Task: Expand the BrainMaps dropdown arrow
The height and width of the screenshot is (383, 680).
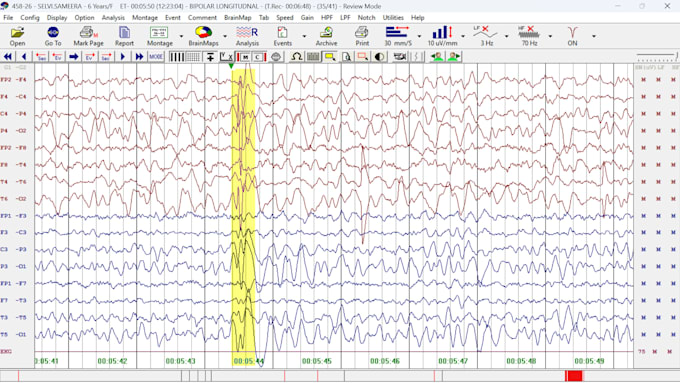Action: pos(225,36)
